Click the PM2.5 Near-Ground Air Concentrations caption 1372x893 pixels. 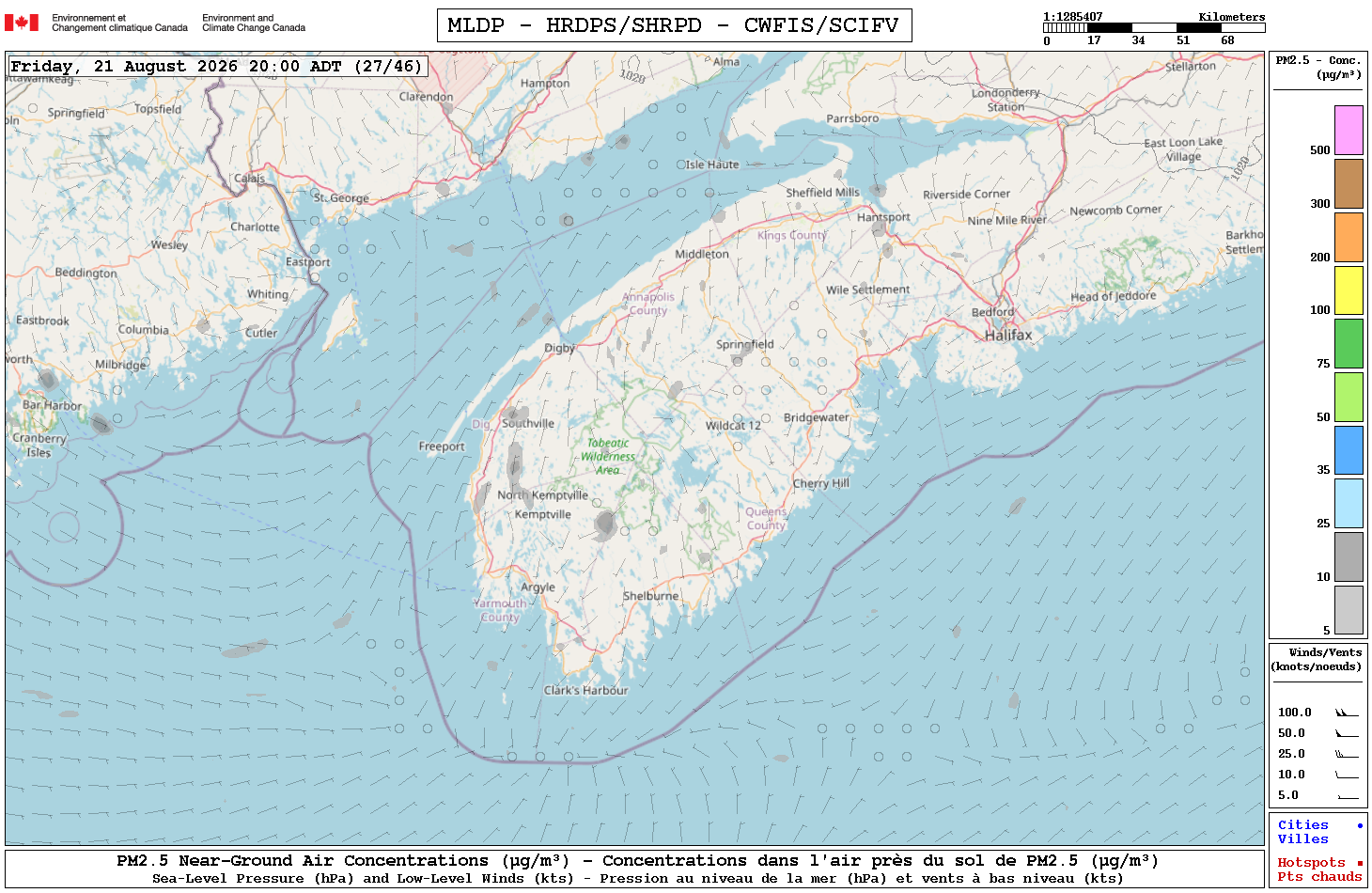(637, 861)
